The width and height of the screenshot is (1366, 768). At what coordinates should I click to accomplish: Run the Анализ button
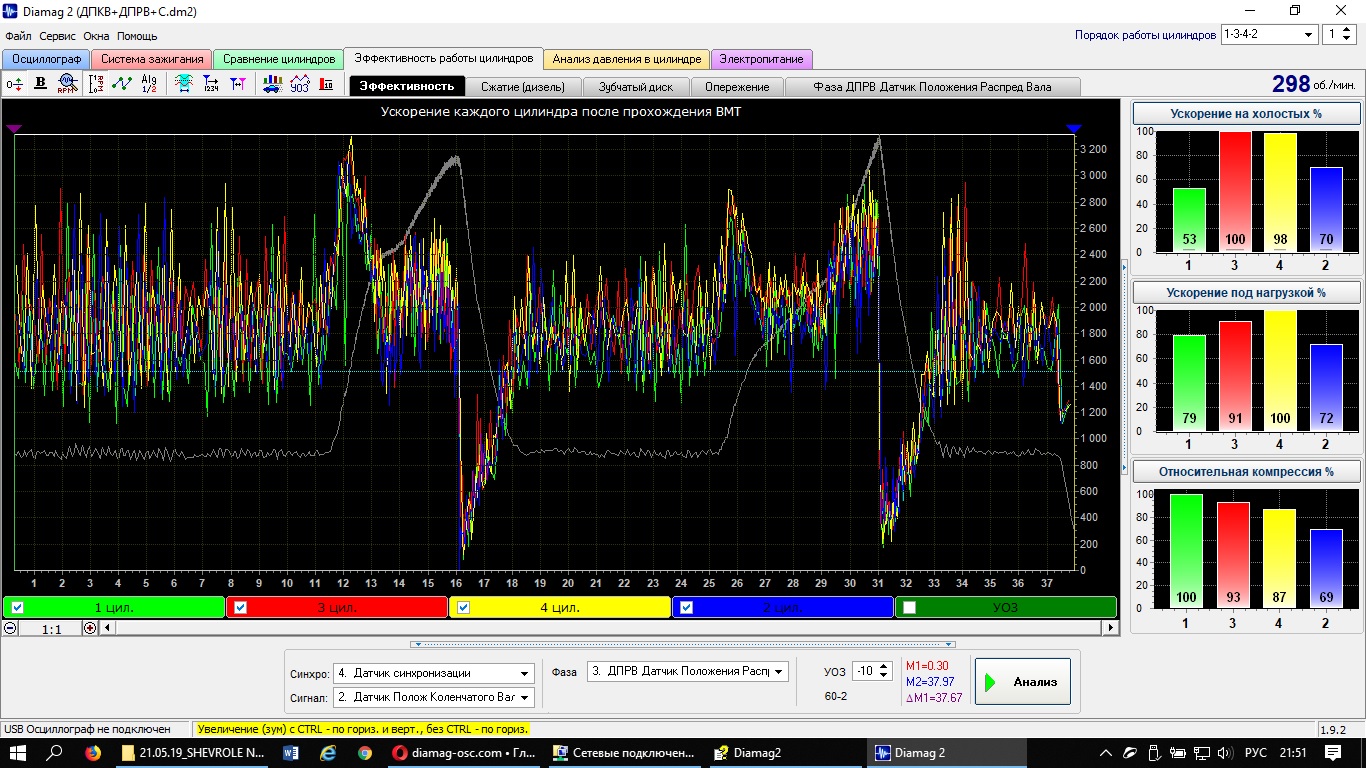tap(1022, 682)
